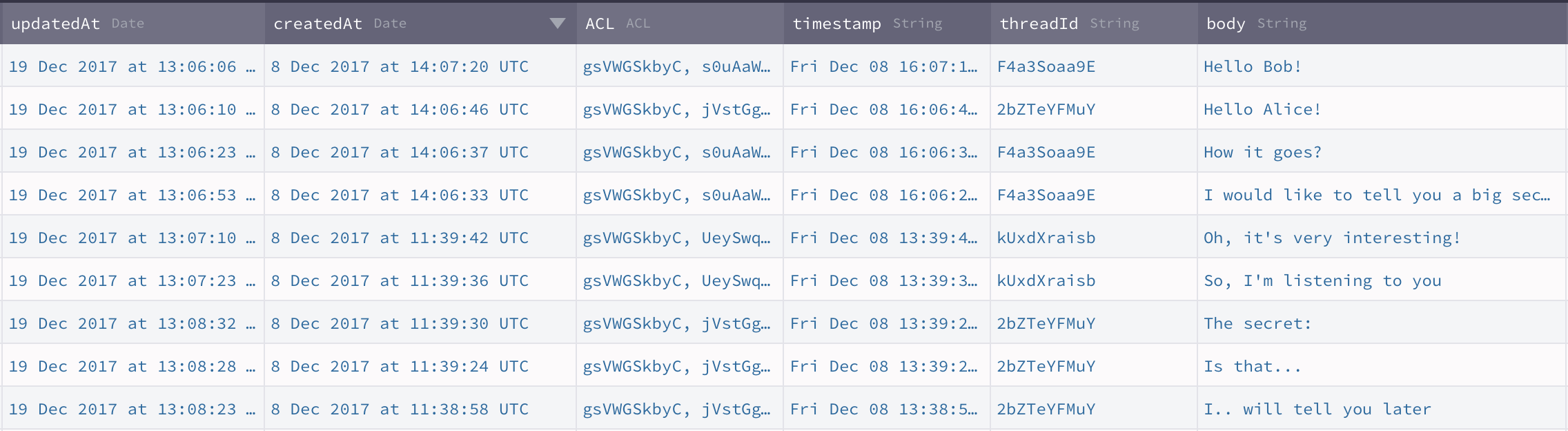Open body cell 'Hello Bob!'

coord(1382,66)
